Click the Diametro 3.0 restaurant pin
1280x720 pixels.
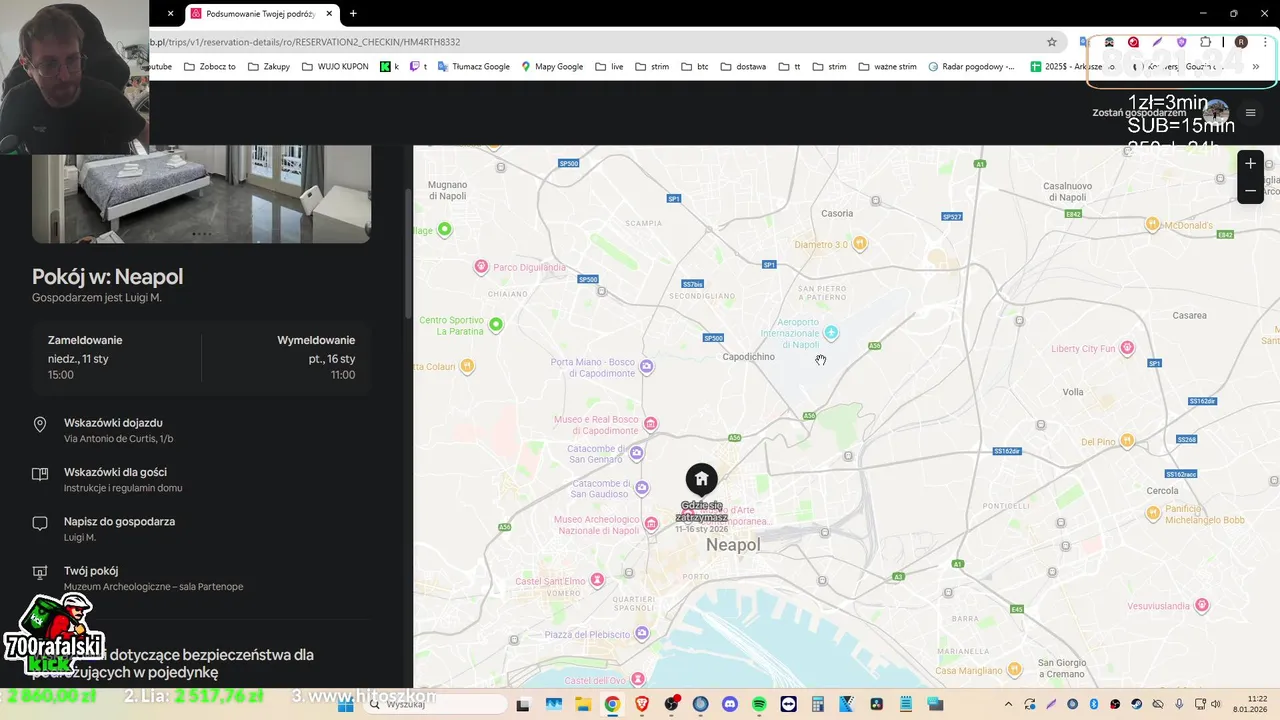(859, 244)
